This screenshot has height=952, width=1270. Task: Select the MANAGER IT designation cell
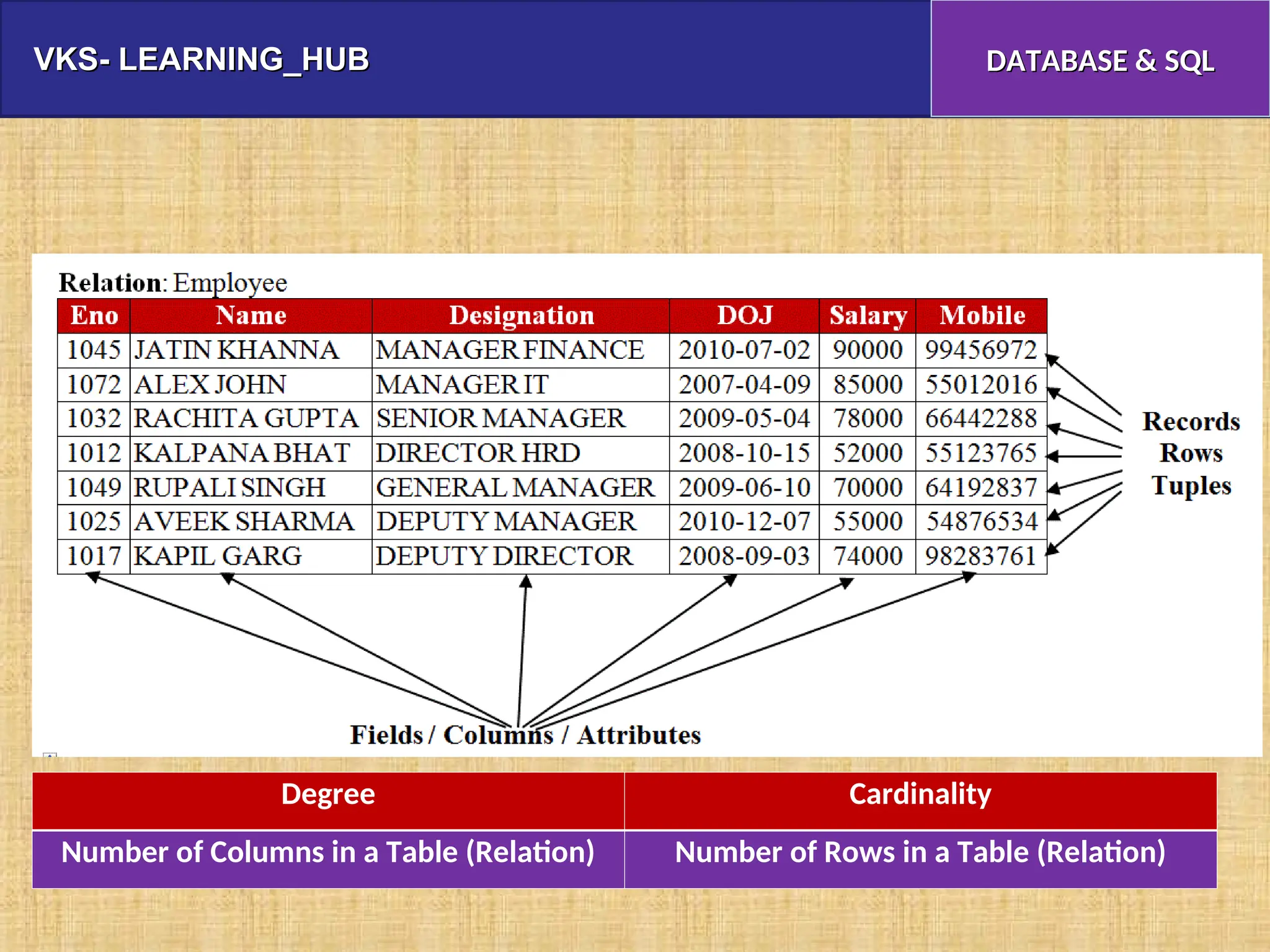[521, 385]
